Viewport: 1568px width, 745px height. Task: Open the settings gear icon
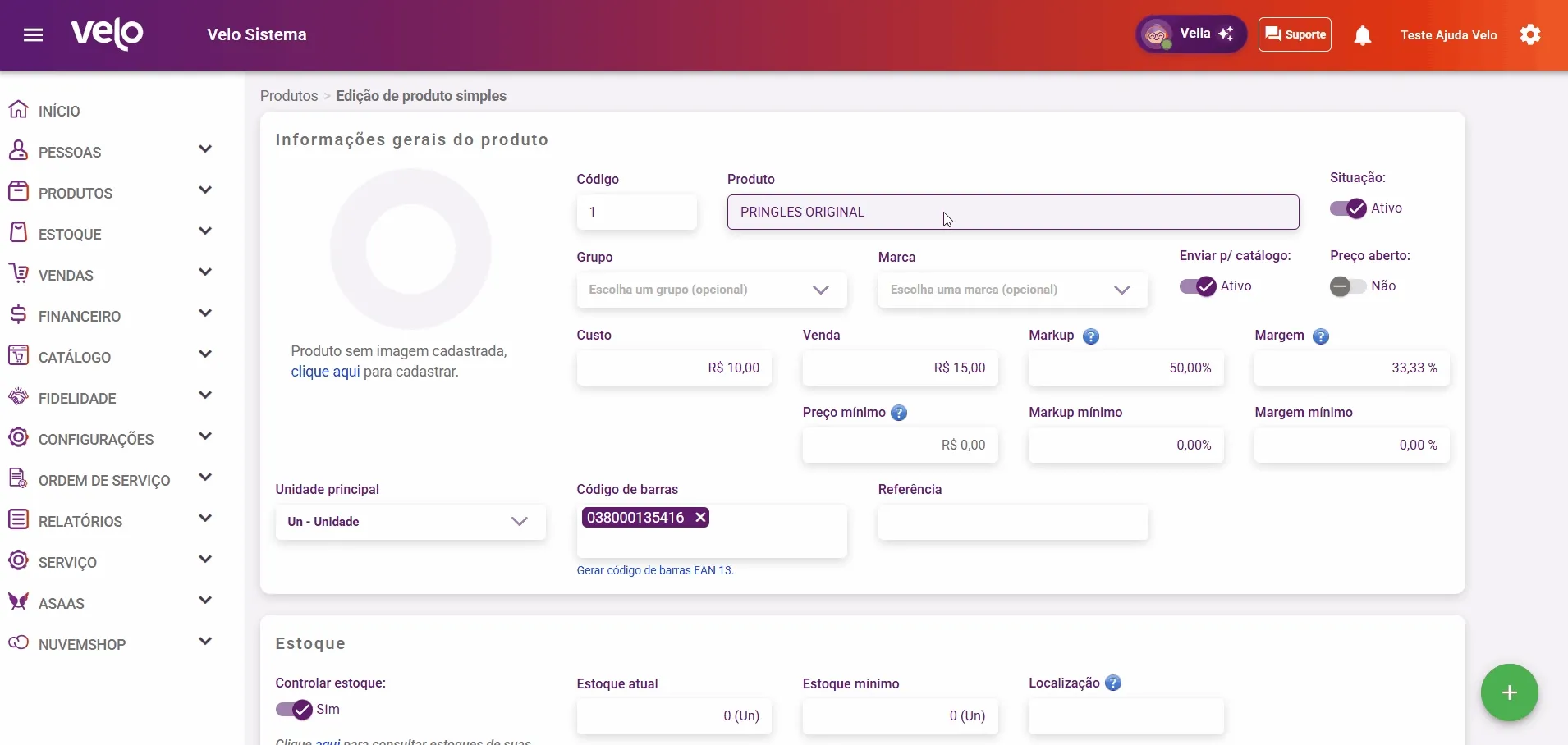click(x=1530, y=34)
